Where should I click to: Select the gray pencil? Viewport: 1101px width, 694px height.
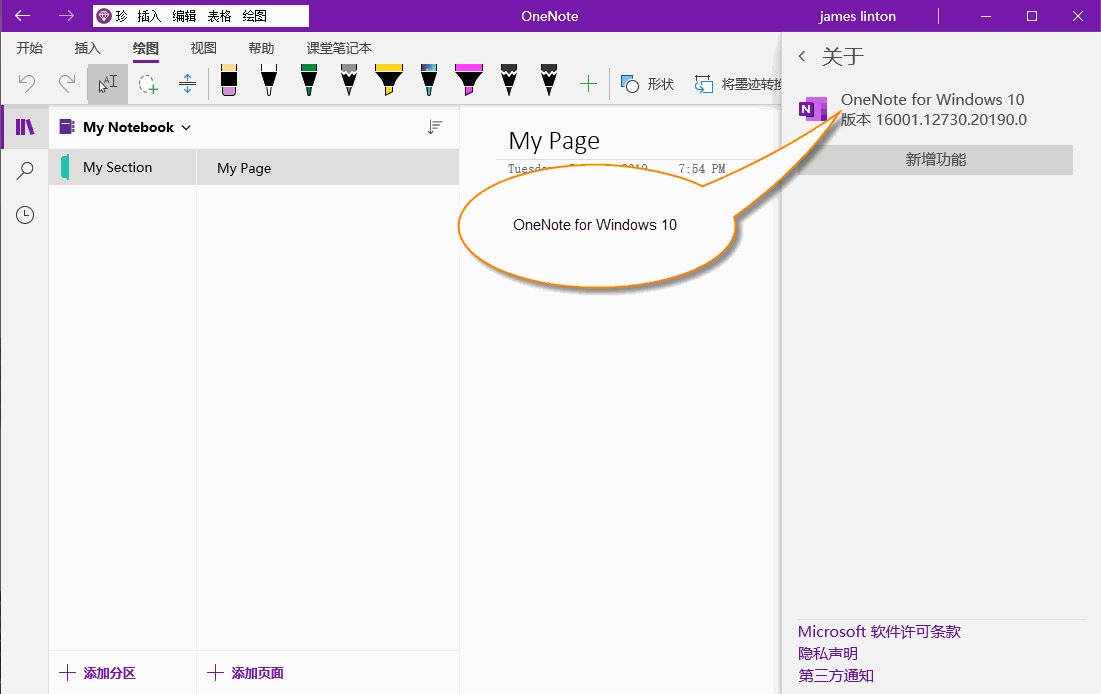click(x=349, y=80)
